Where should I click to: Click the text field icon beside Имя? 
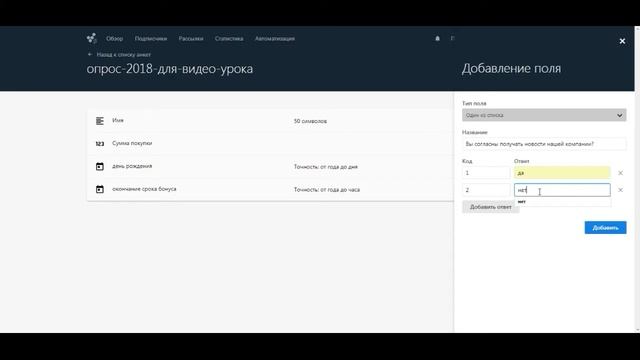click(x=100, y=121)
